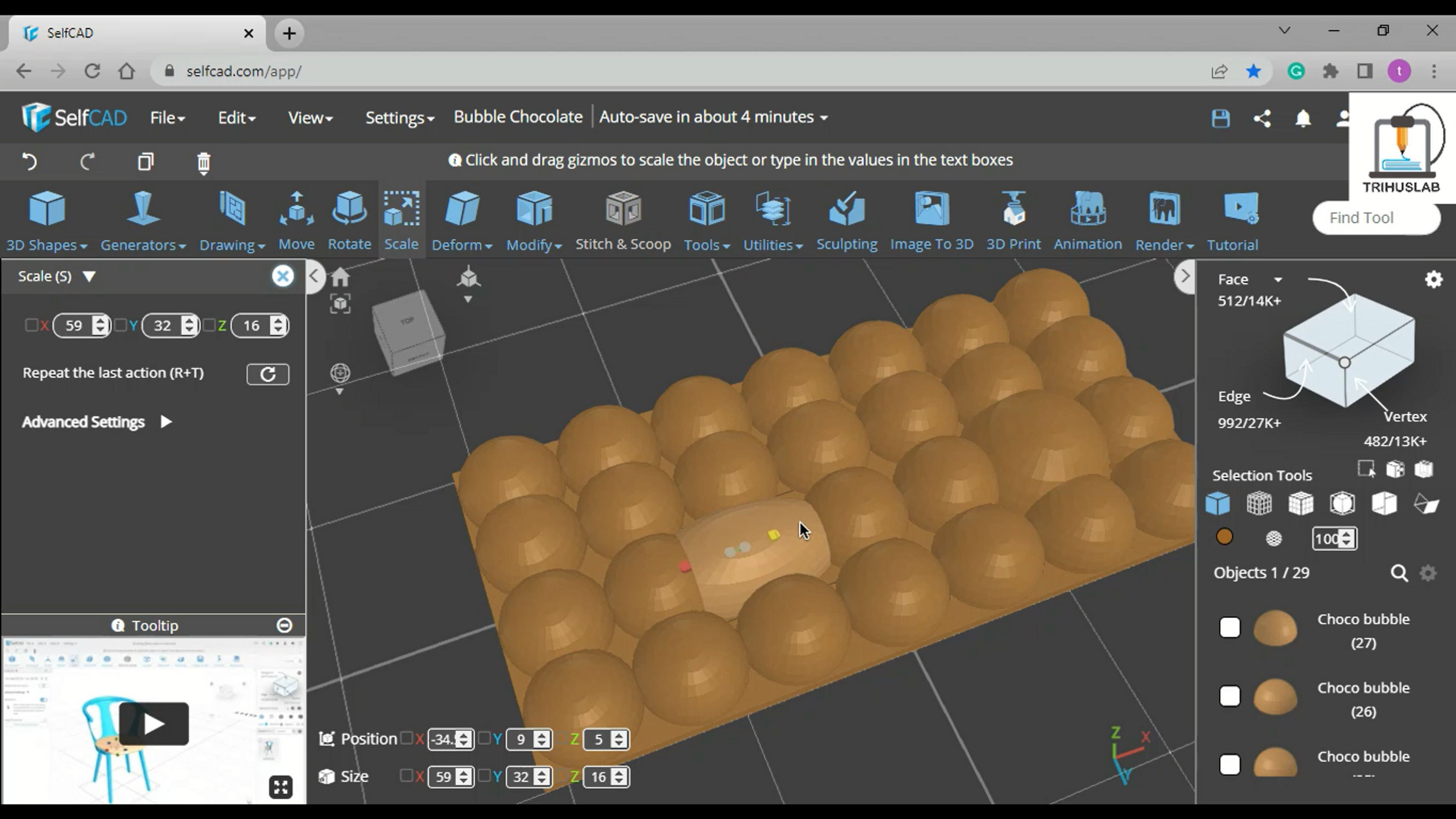Open the Stitch & Scoop tool

[x=623, y=221]
